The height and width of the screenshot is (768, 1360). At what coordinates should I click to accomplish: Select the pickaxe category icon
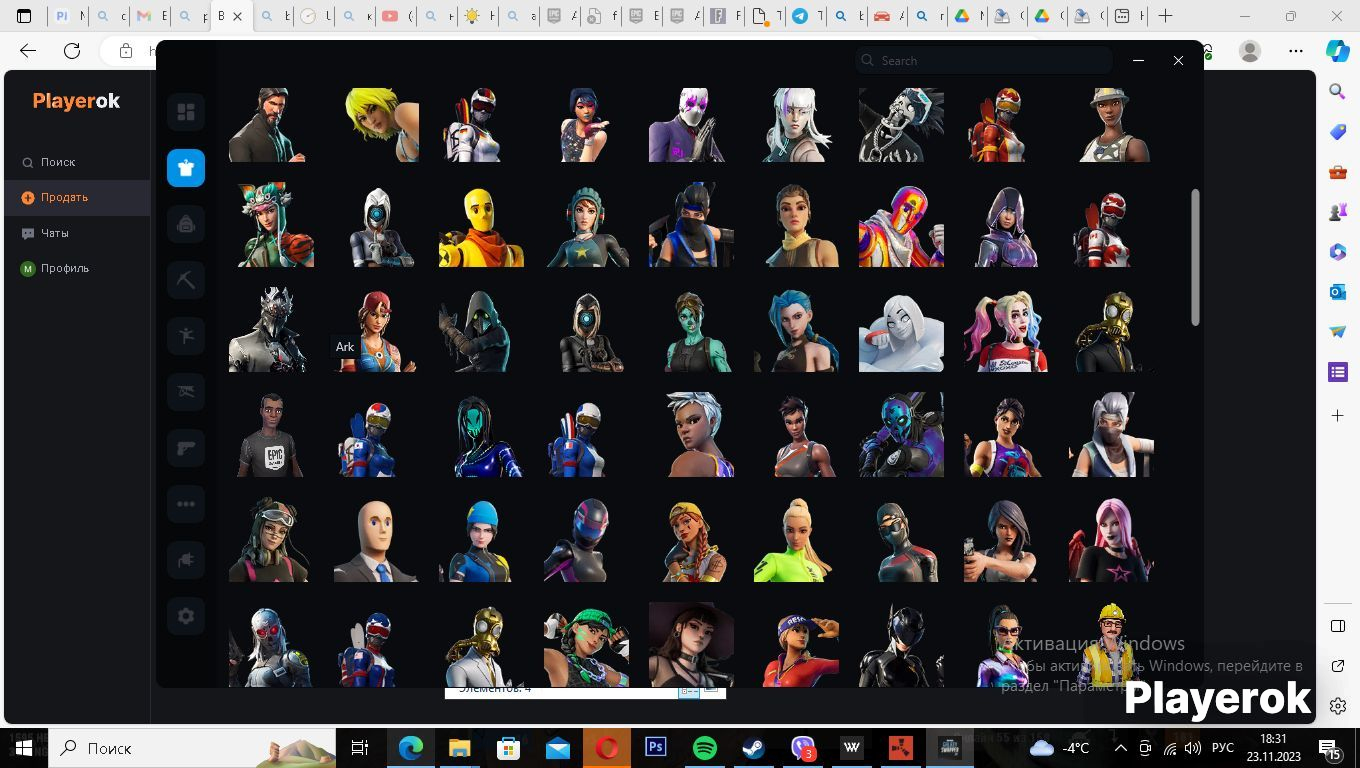(x=186, y=280)
